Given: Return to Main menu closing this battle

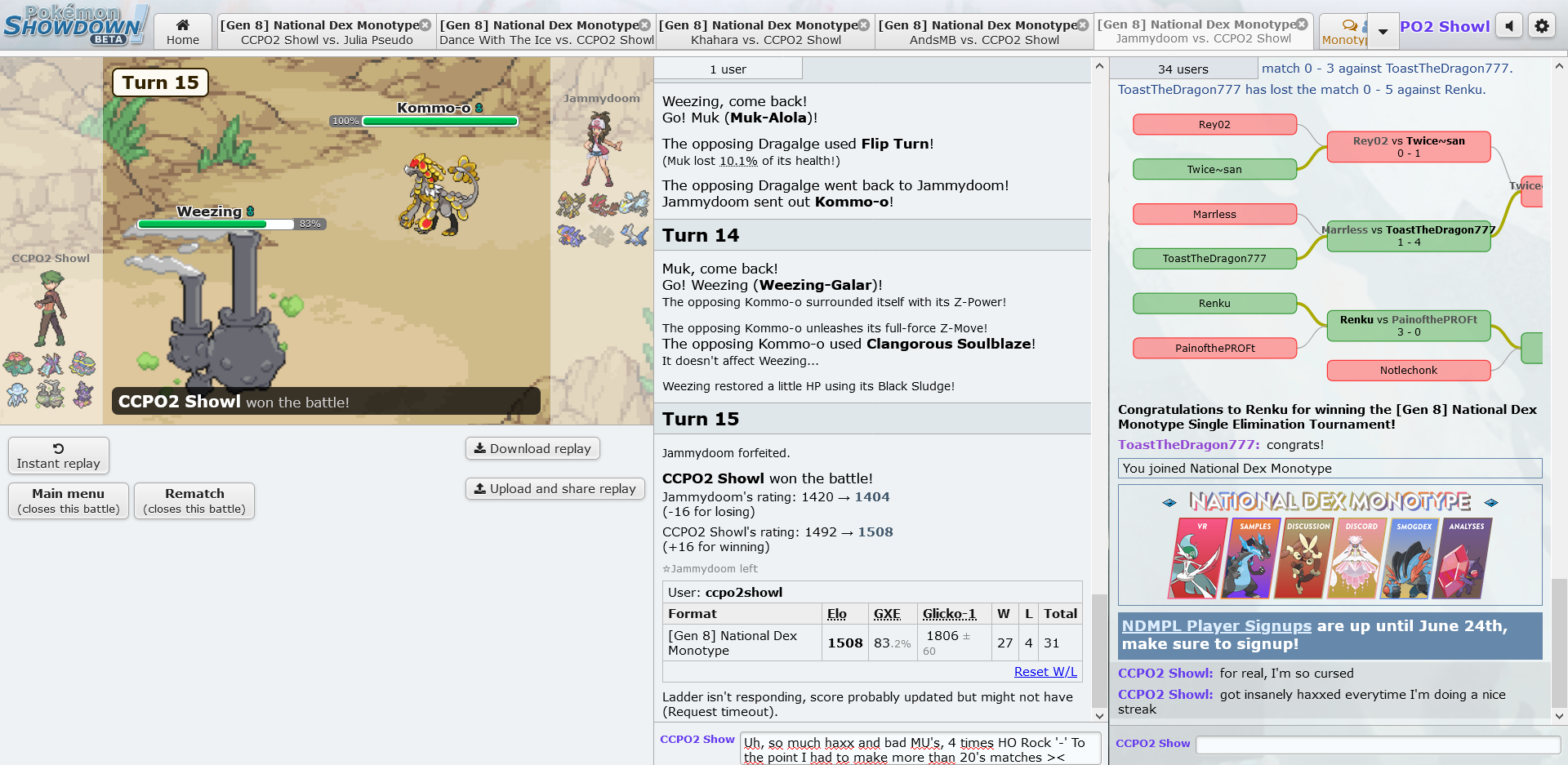Looking at the screenshot, I should pos(69,500).
